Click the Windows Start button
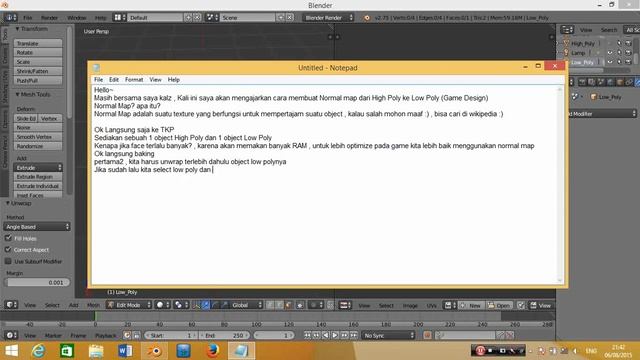This screenshot has width=640, height=360. (11, 351)
